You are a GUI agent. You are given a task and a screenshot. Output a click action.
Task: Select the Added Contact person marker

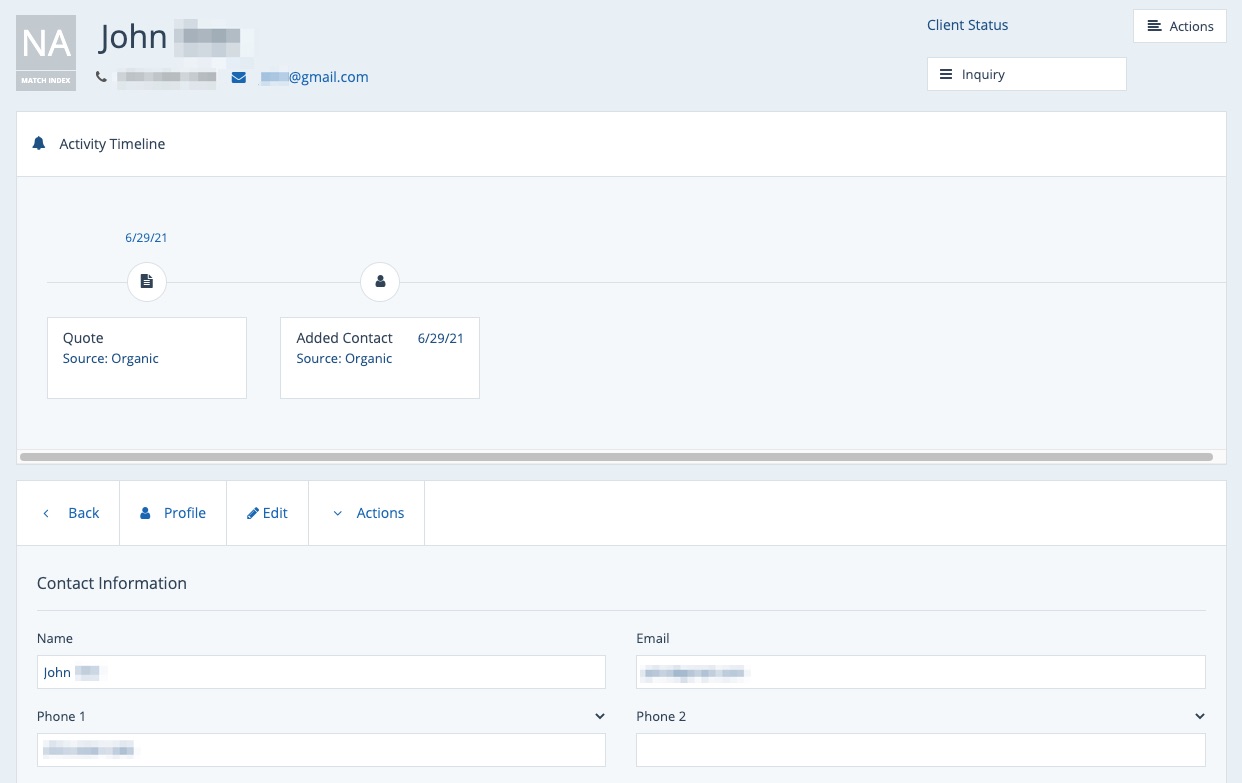click(x=380, y=282)
